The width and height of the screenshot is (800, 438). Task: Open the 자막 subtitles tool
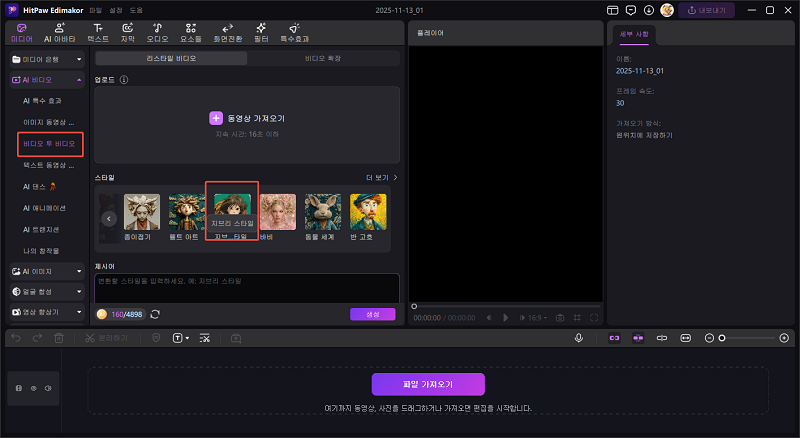tap(128, 33)
